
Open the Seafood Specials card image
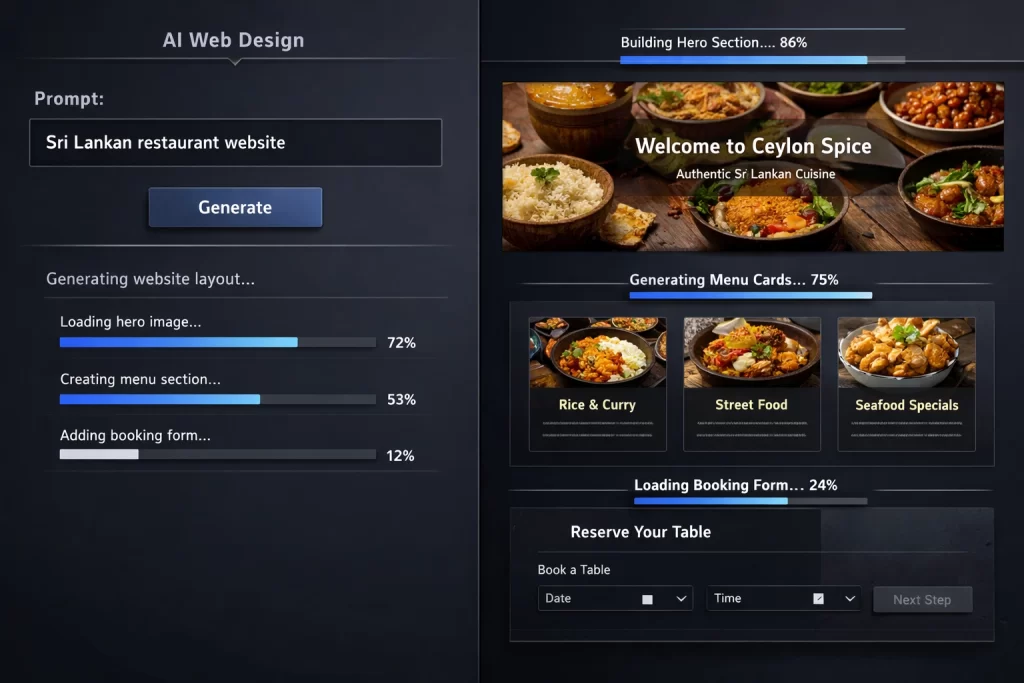pos(906,352)
